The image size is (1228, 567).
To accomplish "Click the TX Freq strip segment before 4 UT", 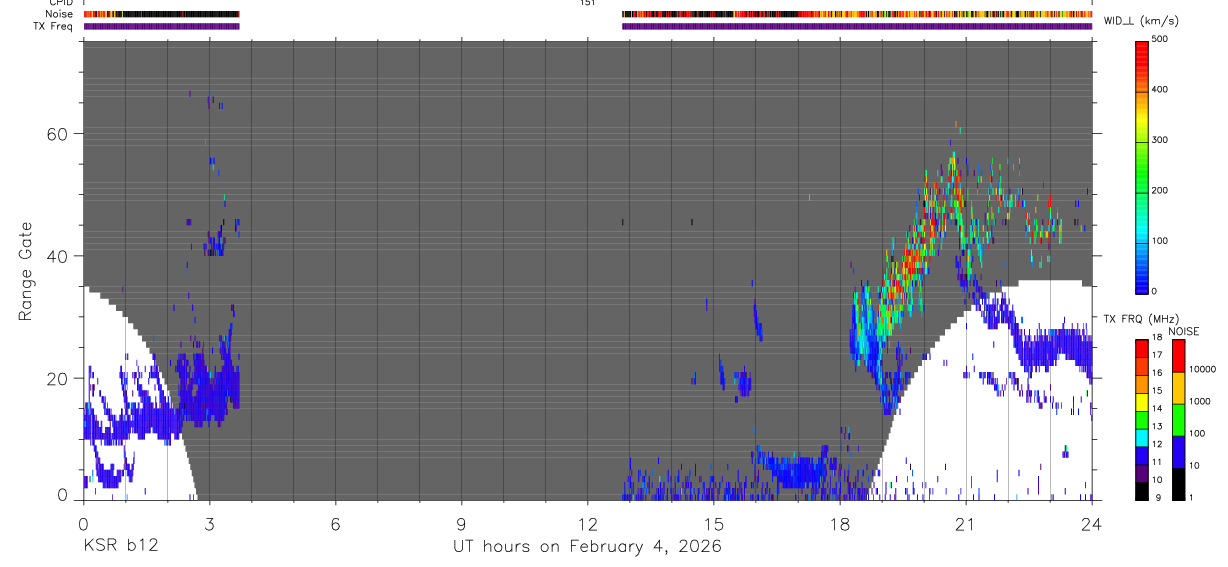I will coord(161,26).
